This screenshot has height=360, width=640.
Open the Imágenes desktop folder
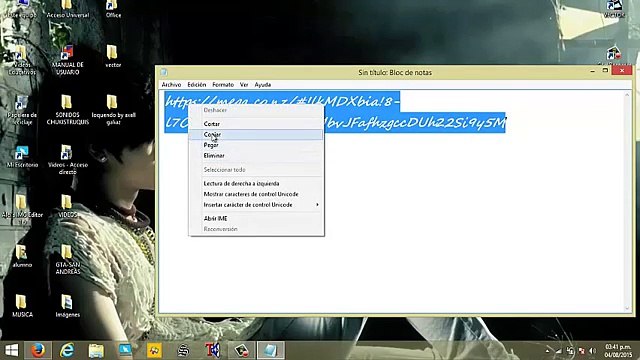[67, 306]
